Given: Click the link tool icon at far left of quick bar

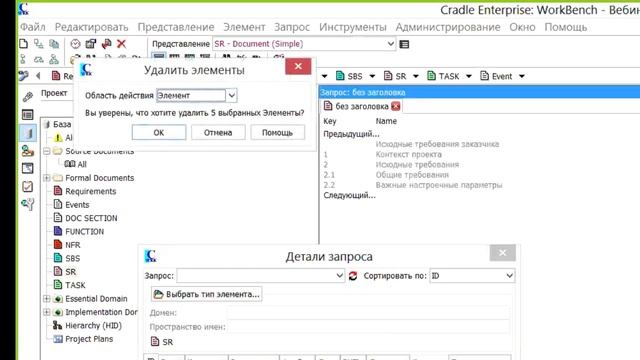Looking at the screenshot, I should coord(24,76).
